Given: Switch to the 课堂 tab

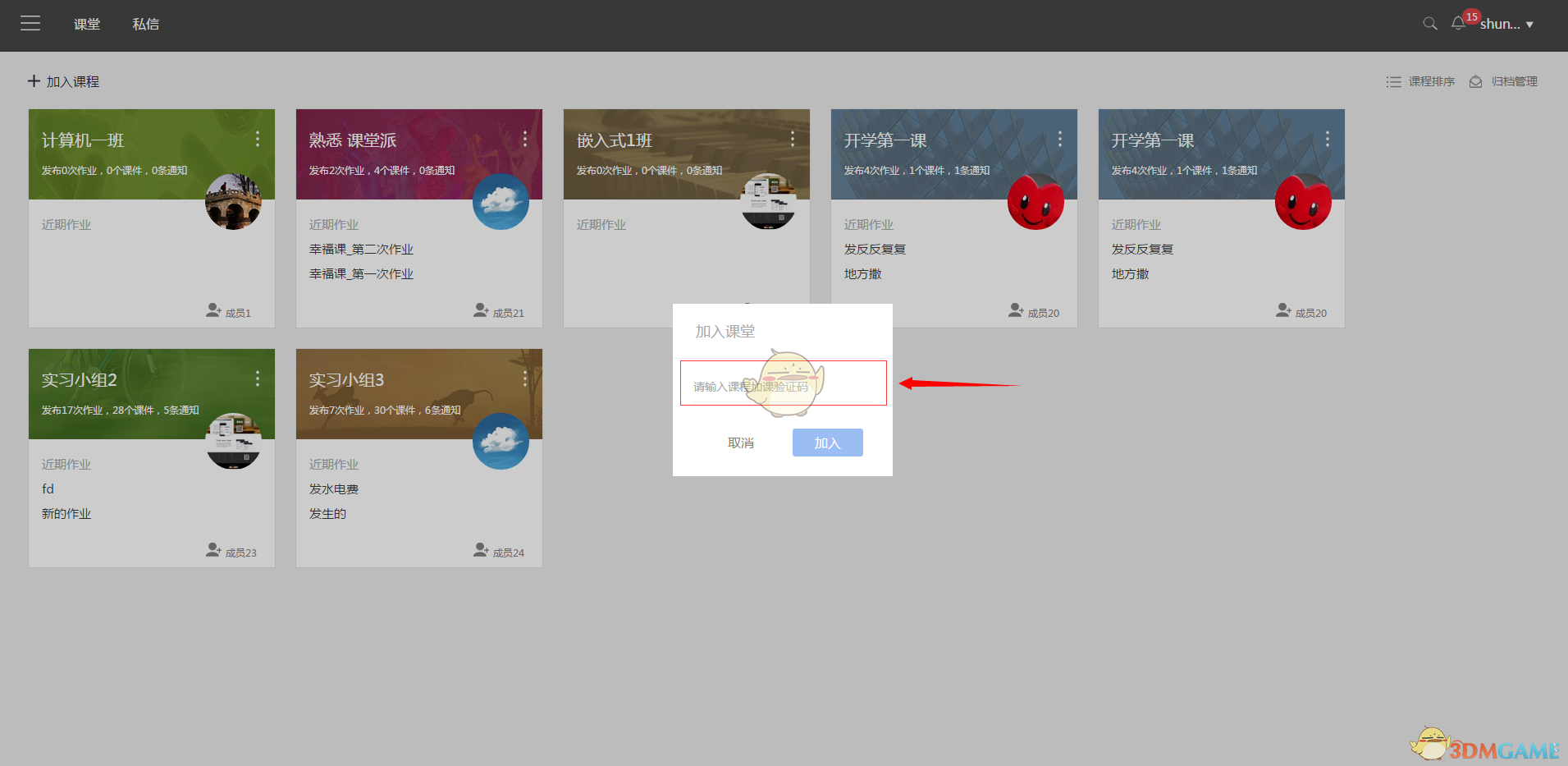Looking at the screenshot, I should tap(87, 24).
